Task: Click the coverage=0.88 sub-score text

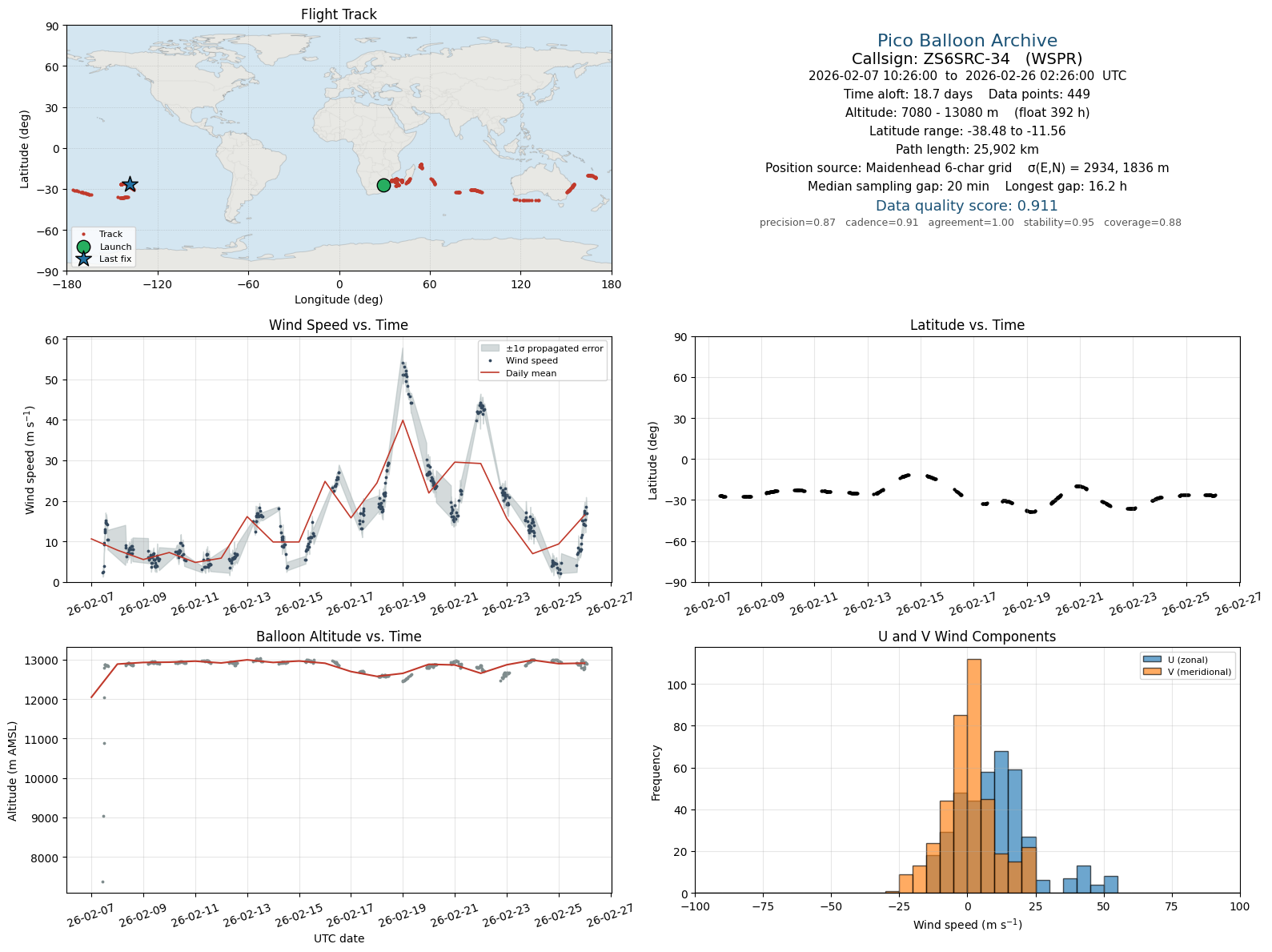Action: (x=1142, y=223)
